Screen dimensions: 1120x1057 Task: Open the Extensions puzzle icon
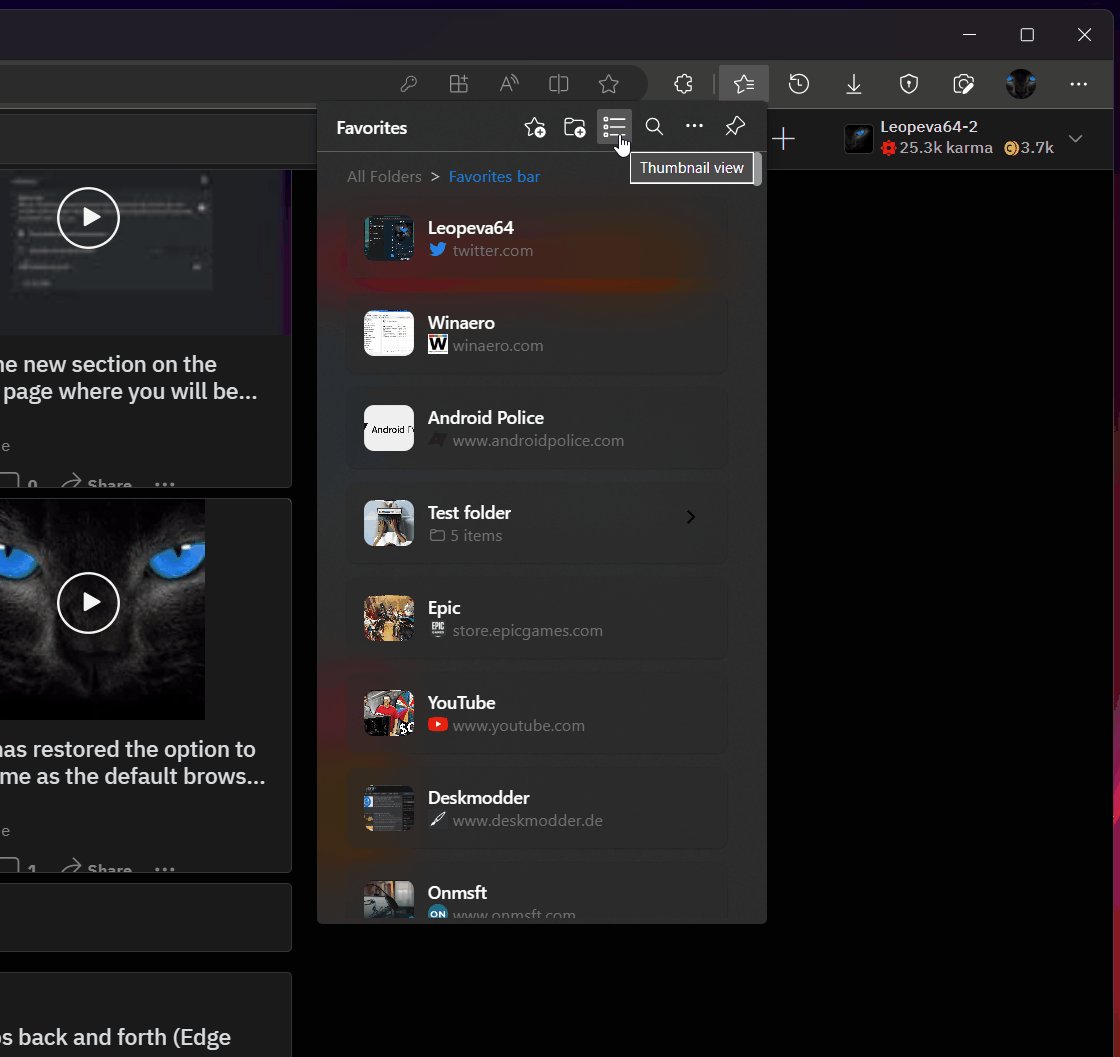tap(684, 84)
